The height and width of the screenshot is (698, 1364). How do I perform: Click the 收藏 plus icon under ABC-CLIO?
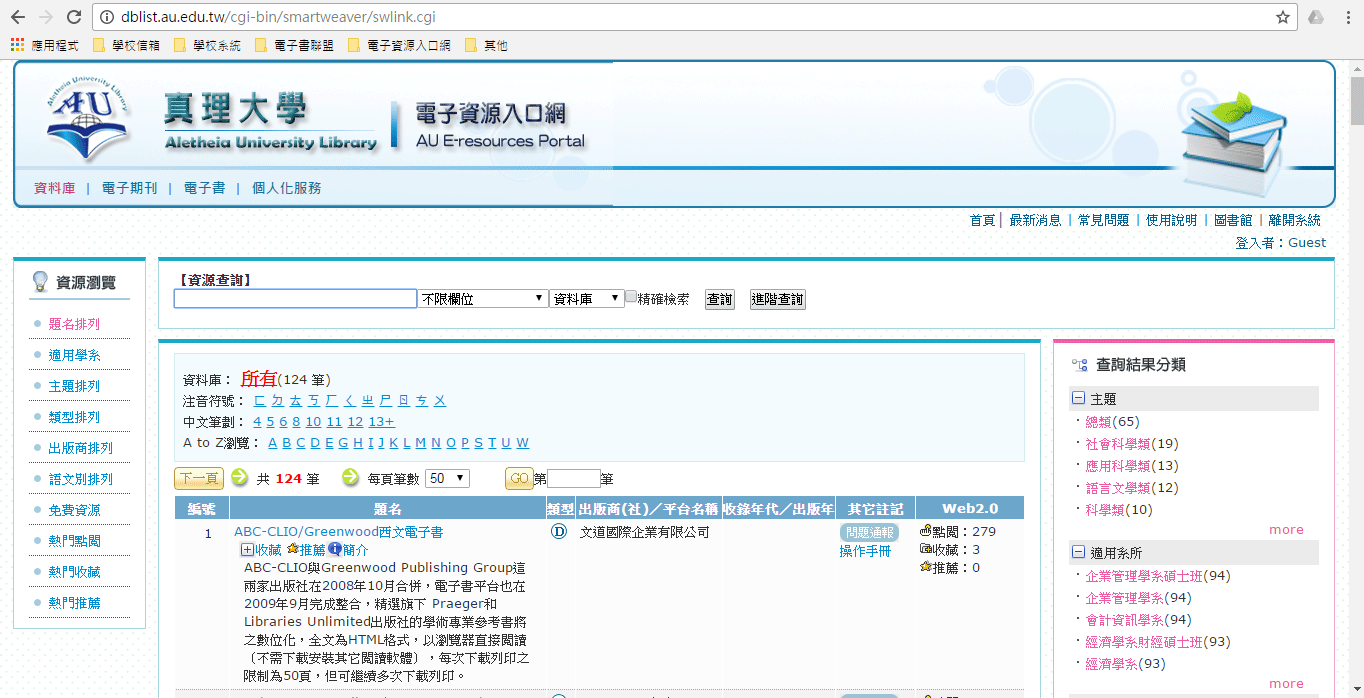(247, 550)
